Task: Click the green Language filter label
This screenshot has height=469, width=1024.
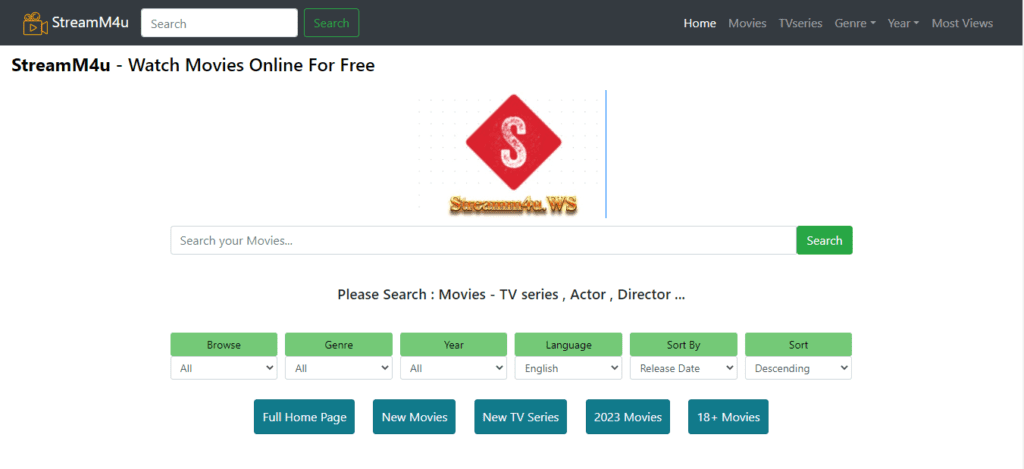Action: [x=568, y=345]
